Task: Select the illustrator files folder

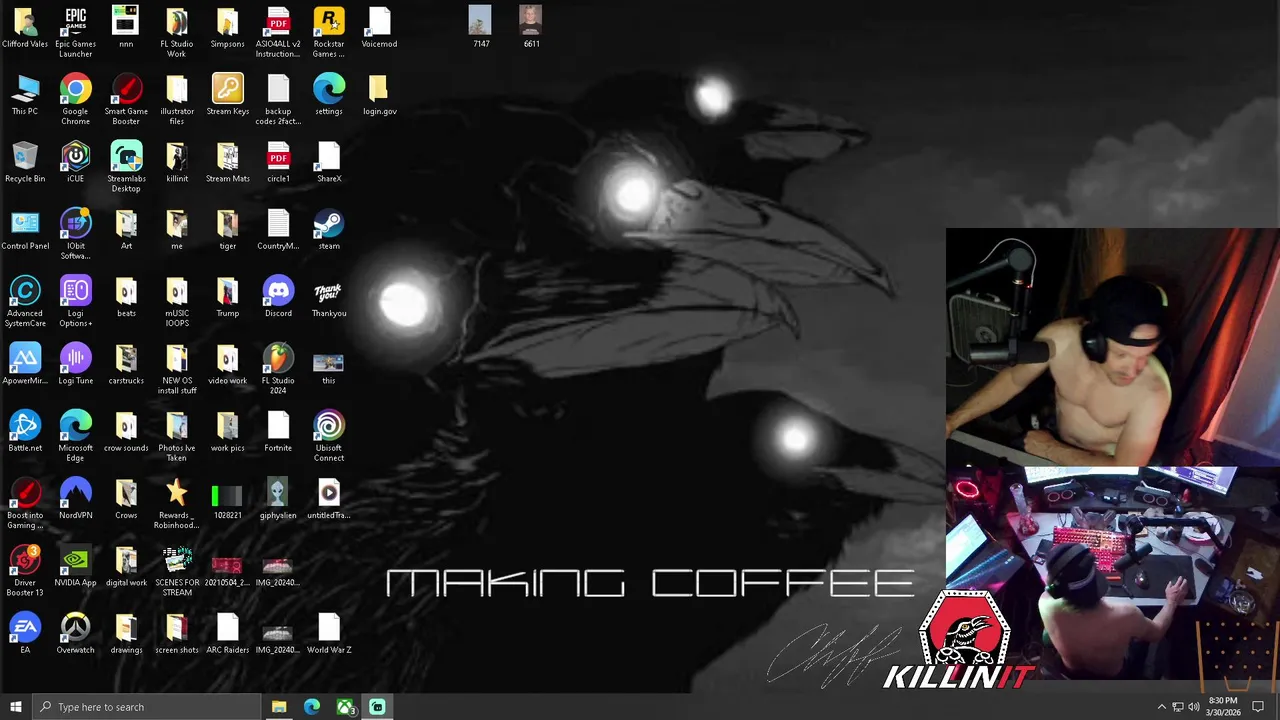Action: (x=177, y=98)
